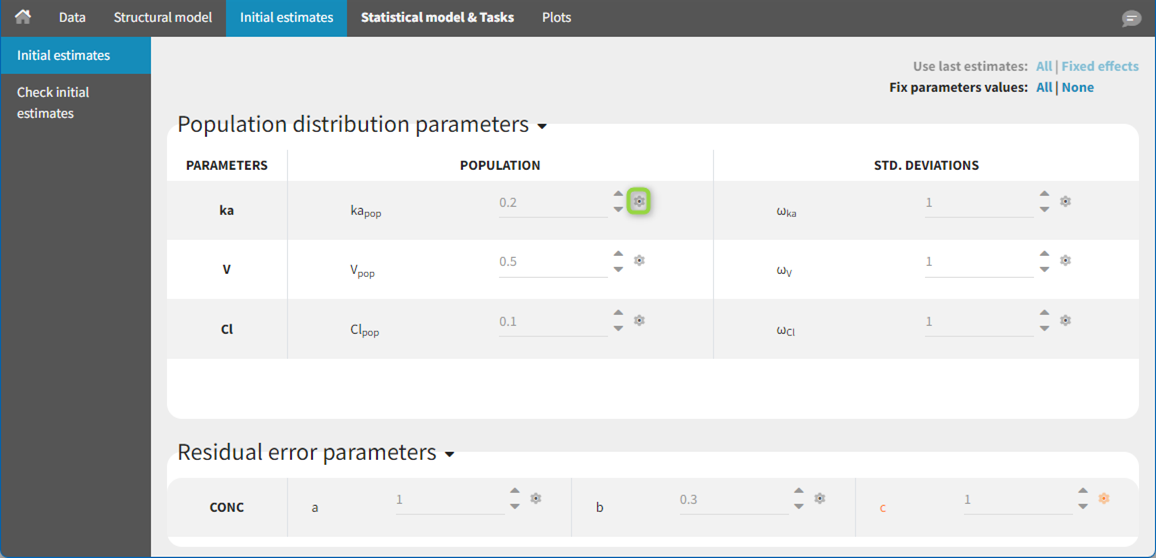Click the V_pop value input field
Viewport: 1156px width, 558px height.
coord(552,262)
